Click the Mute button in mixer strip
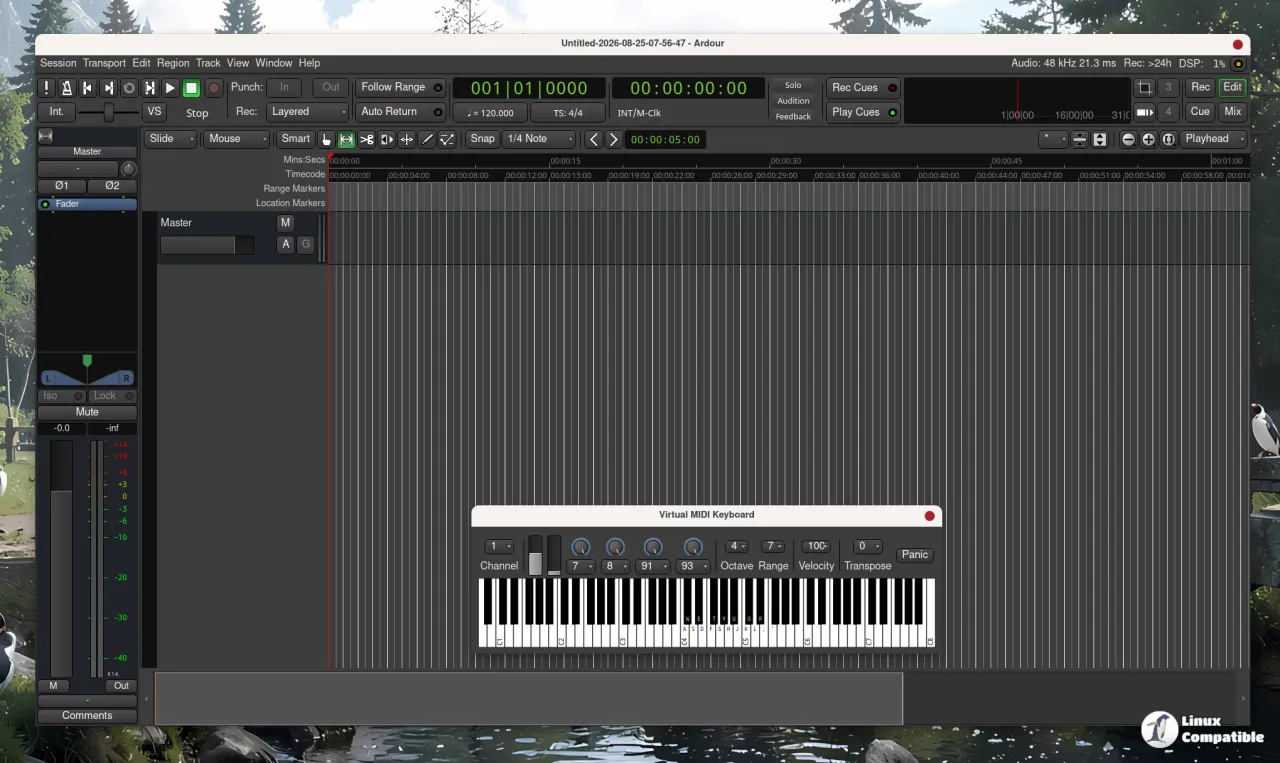Viewport: 1280px width, 763px height. (87, 412)
